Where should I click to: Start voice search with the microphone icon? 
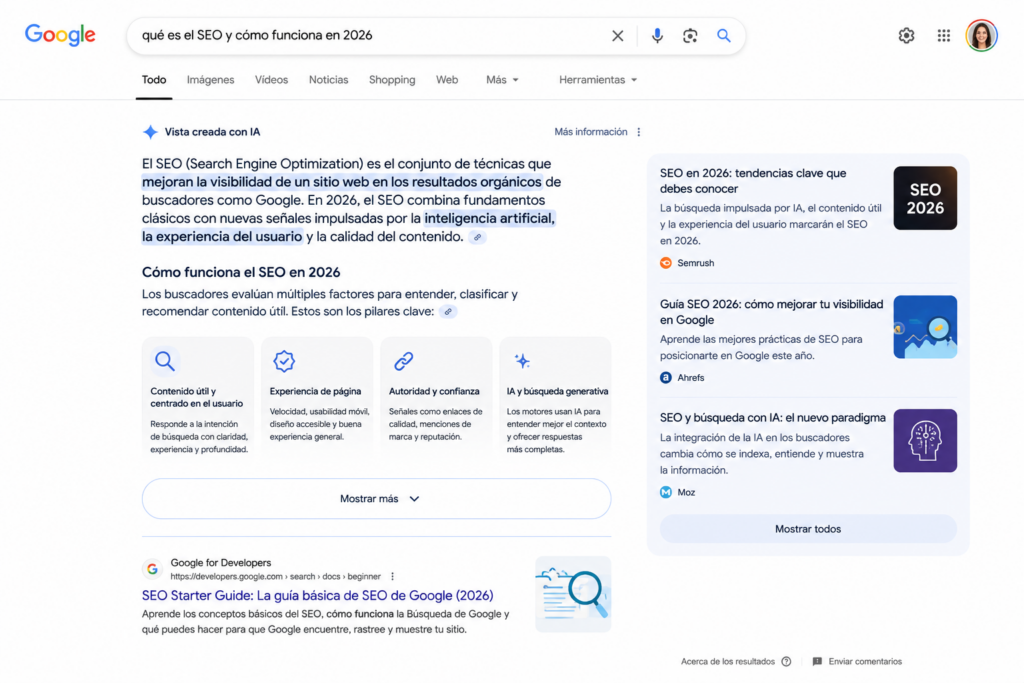click(x=657, y=36)
